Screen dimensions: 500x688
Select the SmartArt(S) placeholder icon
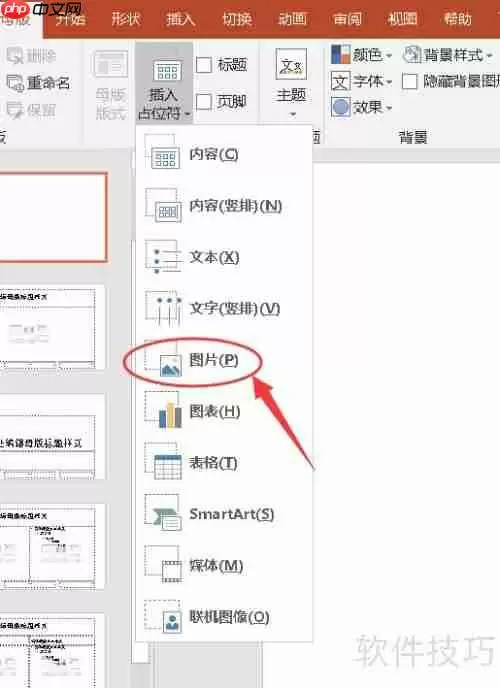(x=163, y=514)
